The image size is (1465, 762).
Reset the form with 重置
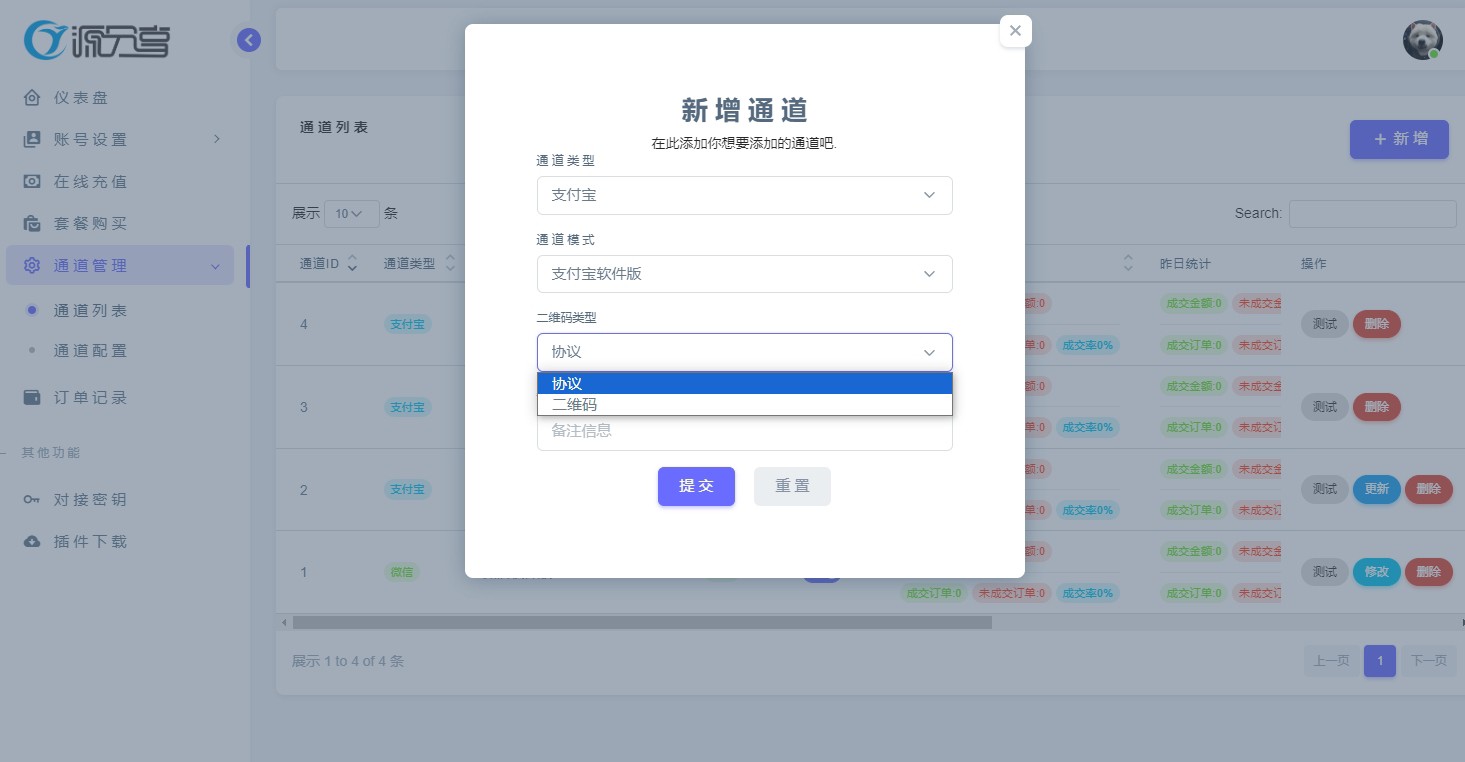tap(792, 486)
